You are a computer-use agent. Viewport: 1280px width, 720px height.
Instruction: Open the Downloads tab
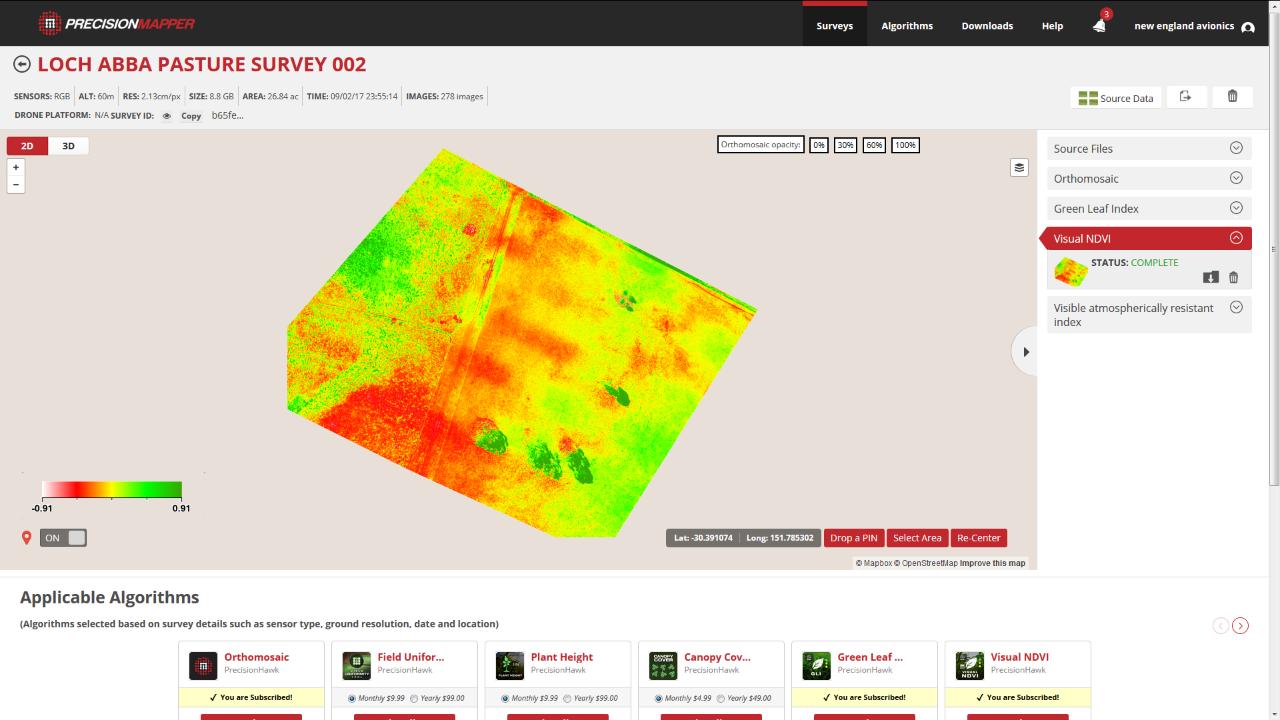[x=987, y=26]
